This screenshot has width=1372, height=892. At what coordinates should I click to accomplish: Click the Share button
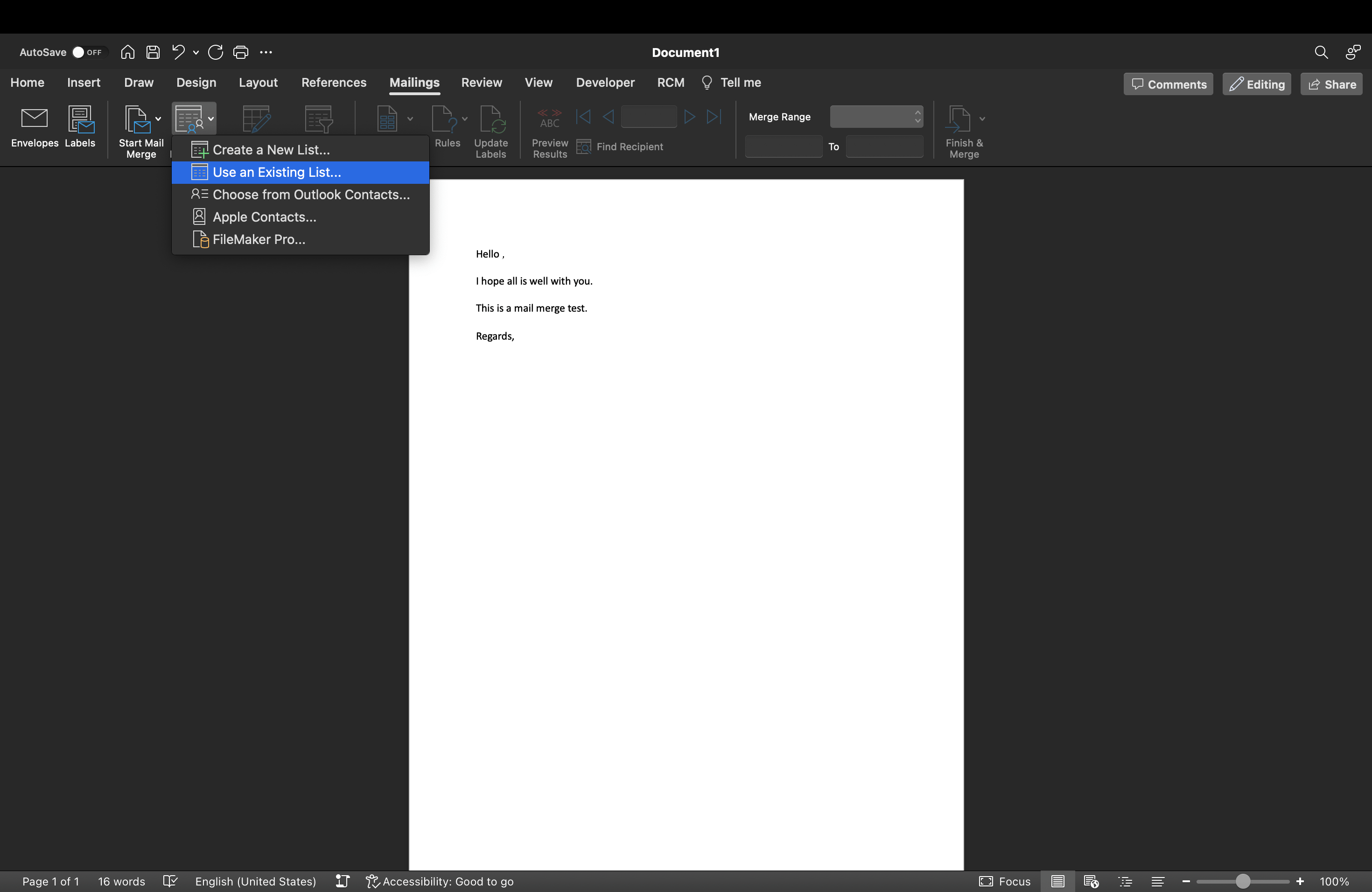[x=1331, y=84]
